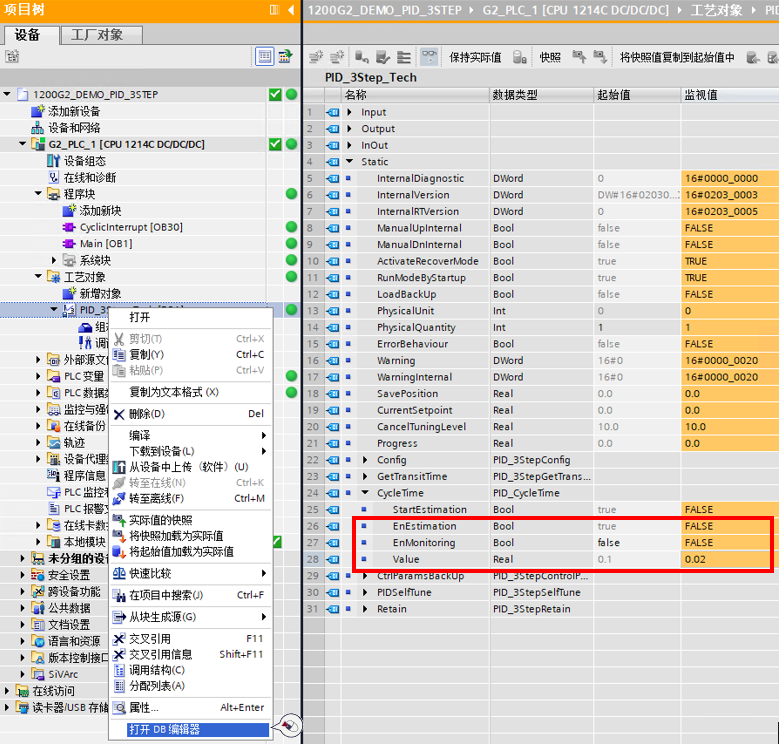This screenshot has height=744, width=779.
Task: Choose Open DB editor (打开 DB 编辑器) menu entry
Action: point(164,729)
